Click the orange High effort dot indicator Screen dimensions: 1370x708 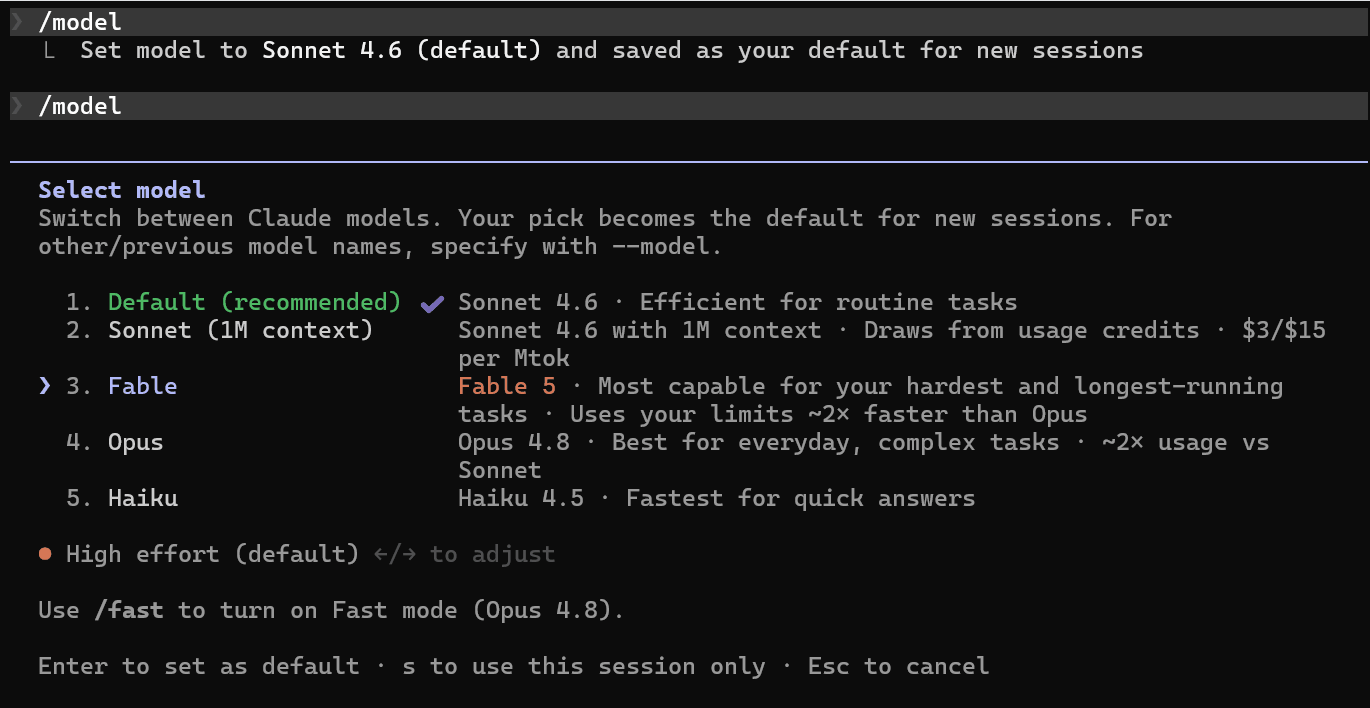tap(45, 554)
